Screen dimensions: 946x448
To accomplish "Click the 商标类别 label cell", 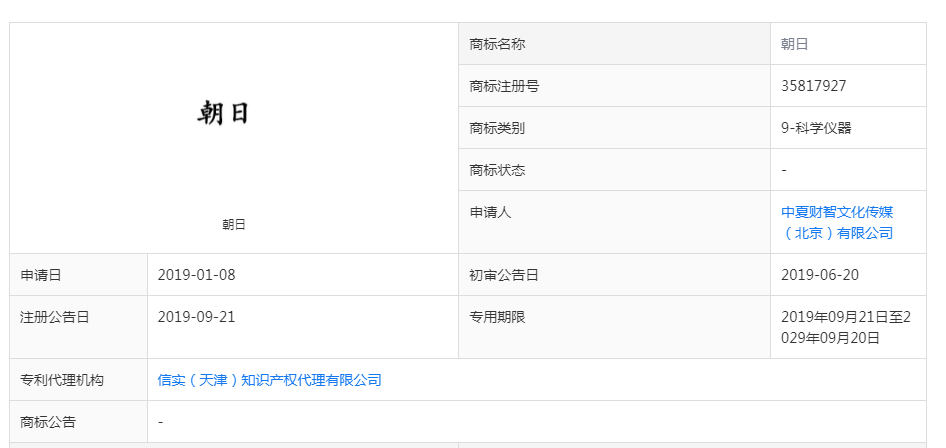I will point(614,128).
